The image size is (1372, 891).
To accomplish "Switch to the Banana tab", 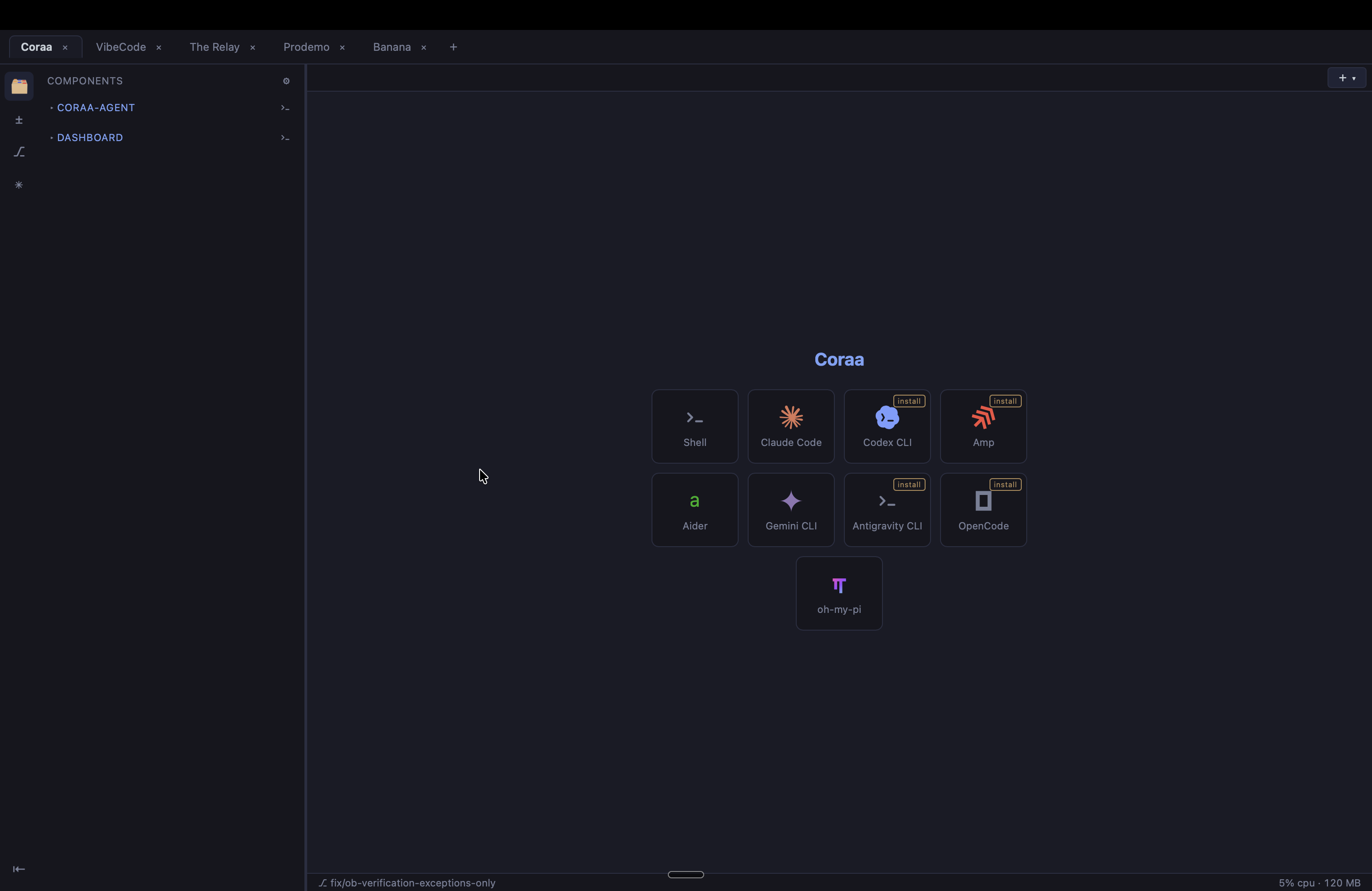I will coord(392,47).
